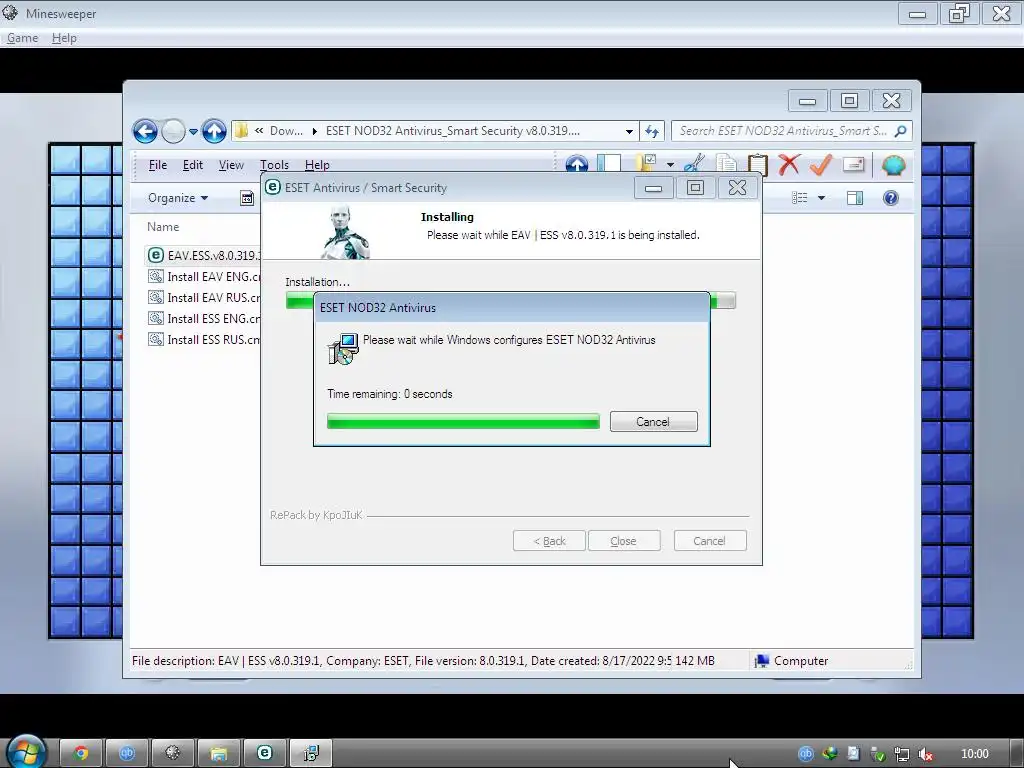Click Cancel in ESET NOD32 Antivirus dialog

pos(654,422)
